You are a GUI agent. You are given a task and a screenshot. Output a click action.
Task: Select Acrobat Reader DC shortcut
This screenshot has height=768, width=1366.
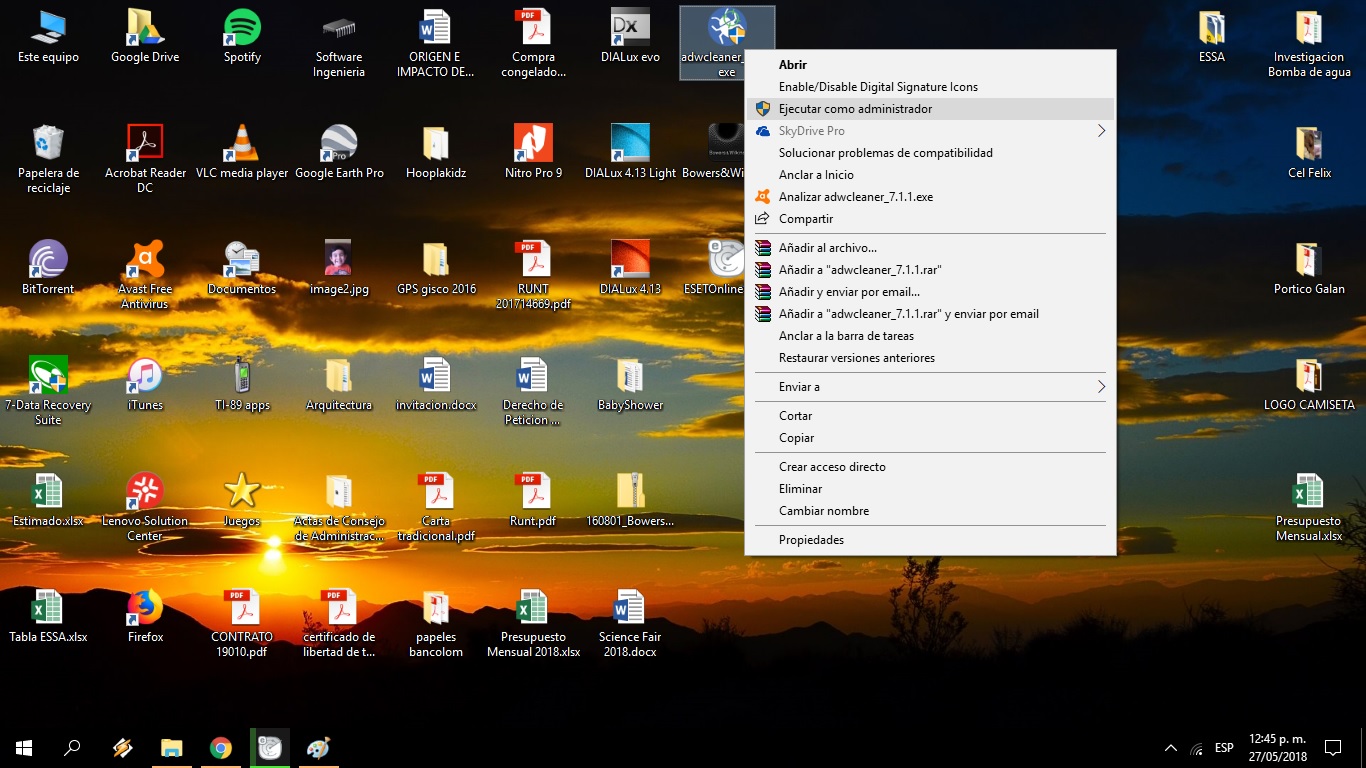click(x=145, y=159)
